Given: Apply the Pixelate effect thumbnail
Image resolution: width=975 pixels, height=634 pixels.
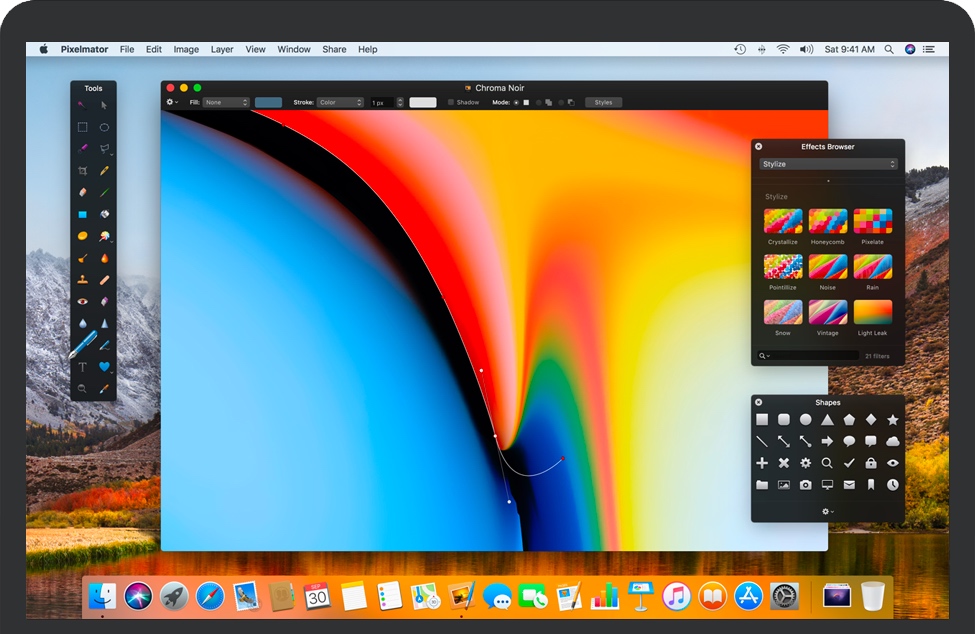Looking at the screenshot, I should pyautogui.click(x=872, y=221).
